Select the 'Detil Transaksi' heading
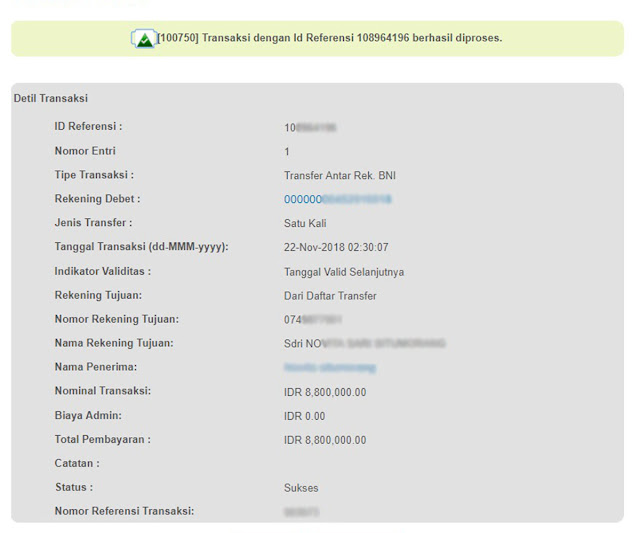 click(x=51, y=98)
